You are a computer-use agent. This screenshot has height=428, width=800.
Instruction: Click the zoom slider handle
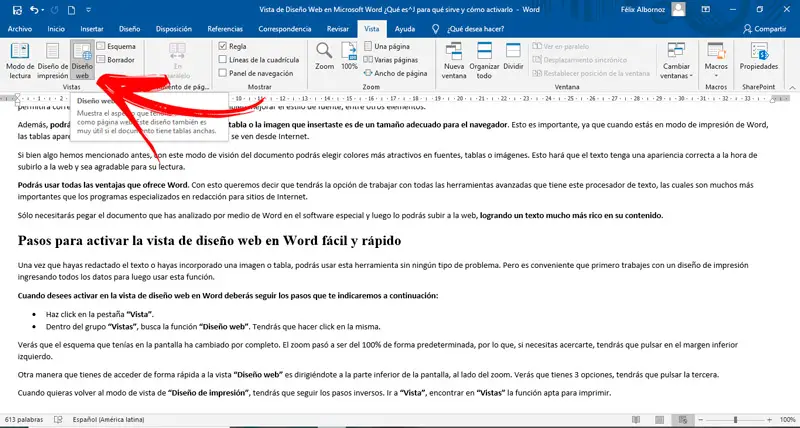pyautogui.click(x=735, y=419)
